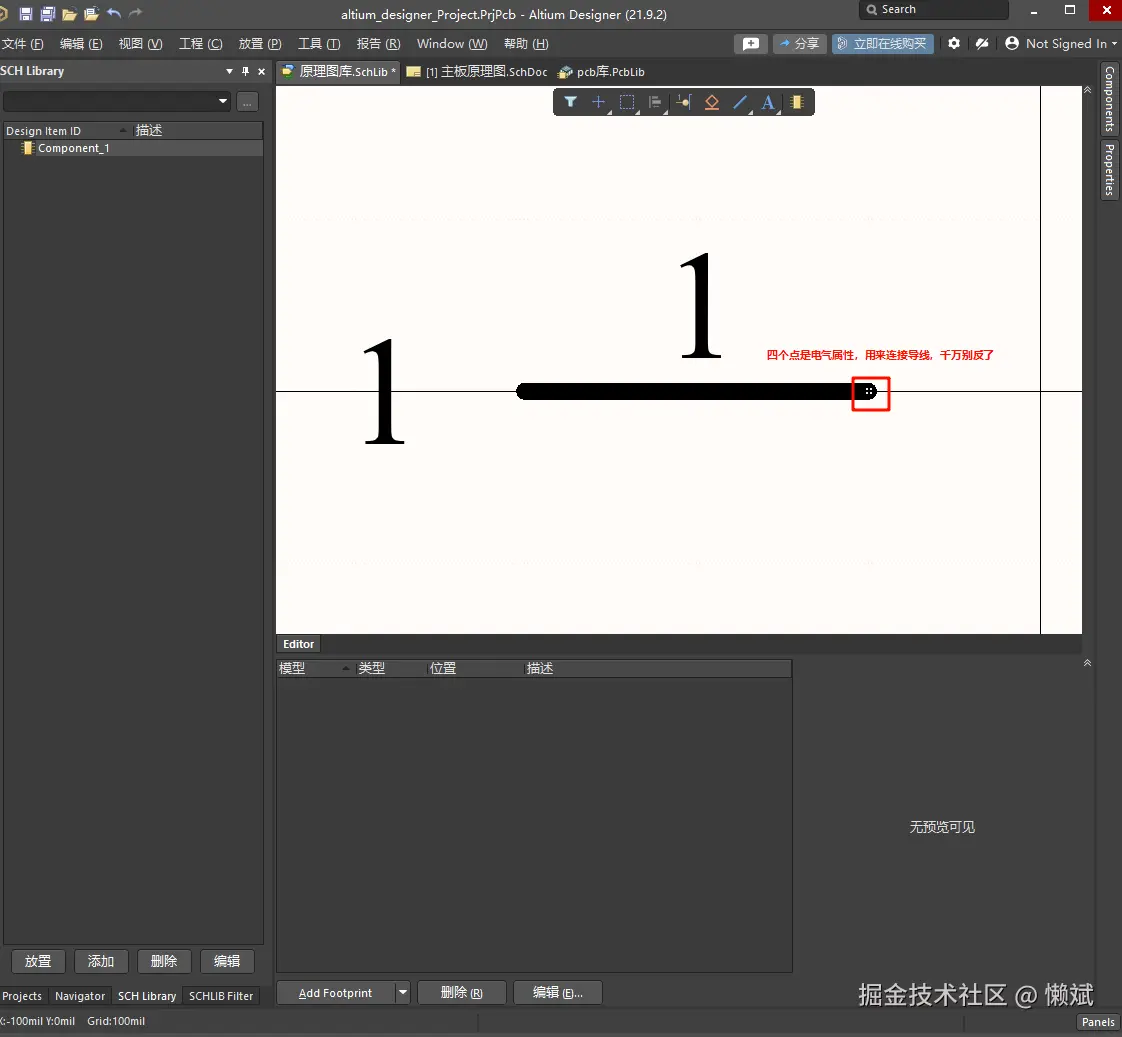
Task: Click the ellipsis button beside the filter
Action: pyautogui.click(x=247, y=102)
